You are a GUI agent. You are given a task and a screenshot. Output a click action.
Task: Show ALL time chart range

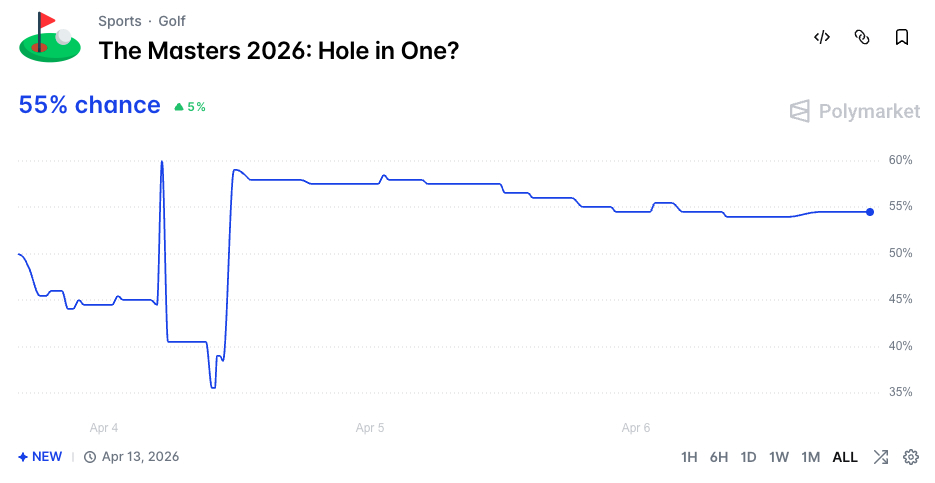click(x=845, y=457)
